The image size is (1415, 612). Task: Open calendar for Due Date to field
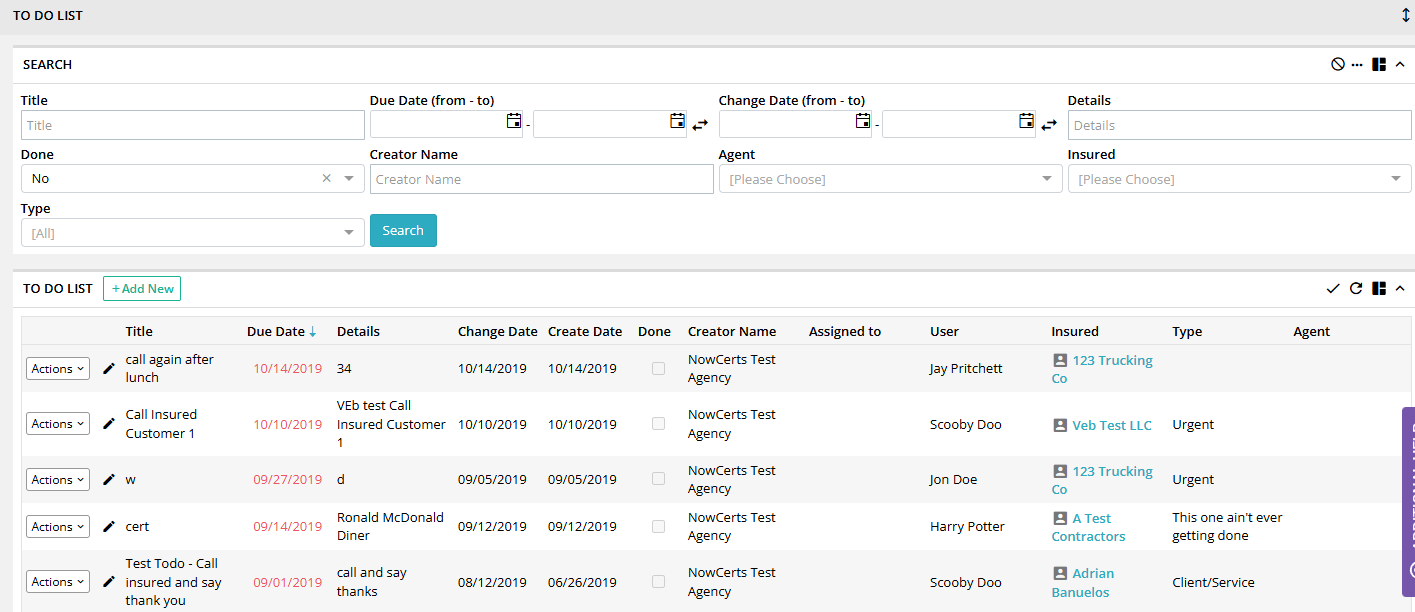(x=677, y=121)
